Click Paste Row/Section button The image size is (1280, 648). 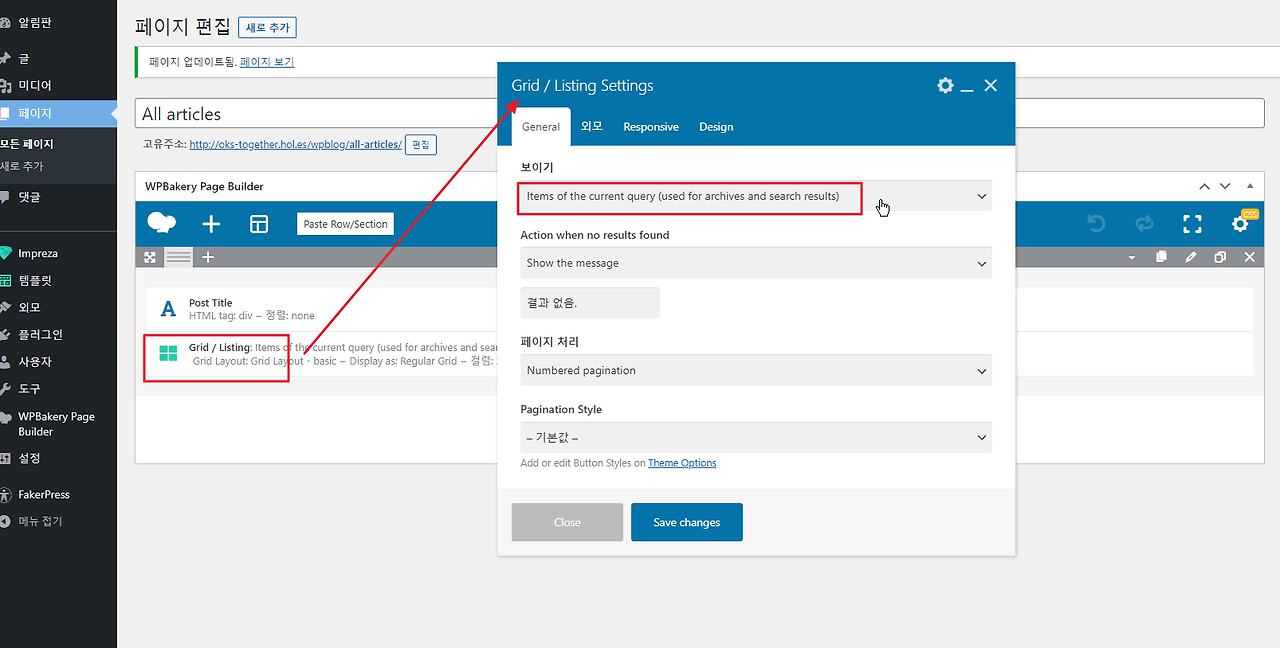click(x=345, y=224)
